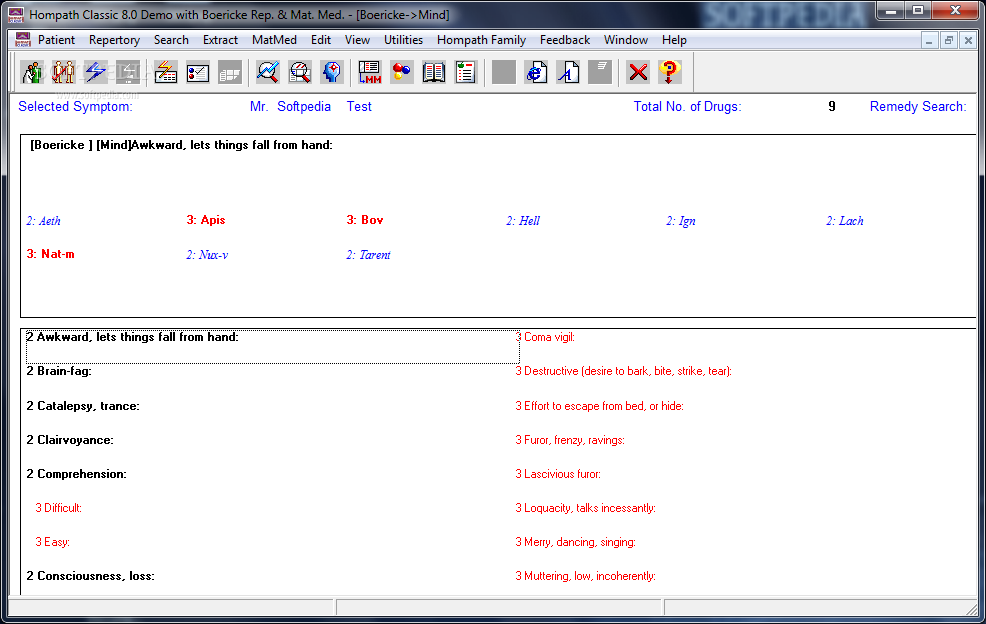This screenshot has height=624, width=986.
Task: Click the lightning-over-table toolbar icon
Action: click(165, 72)
